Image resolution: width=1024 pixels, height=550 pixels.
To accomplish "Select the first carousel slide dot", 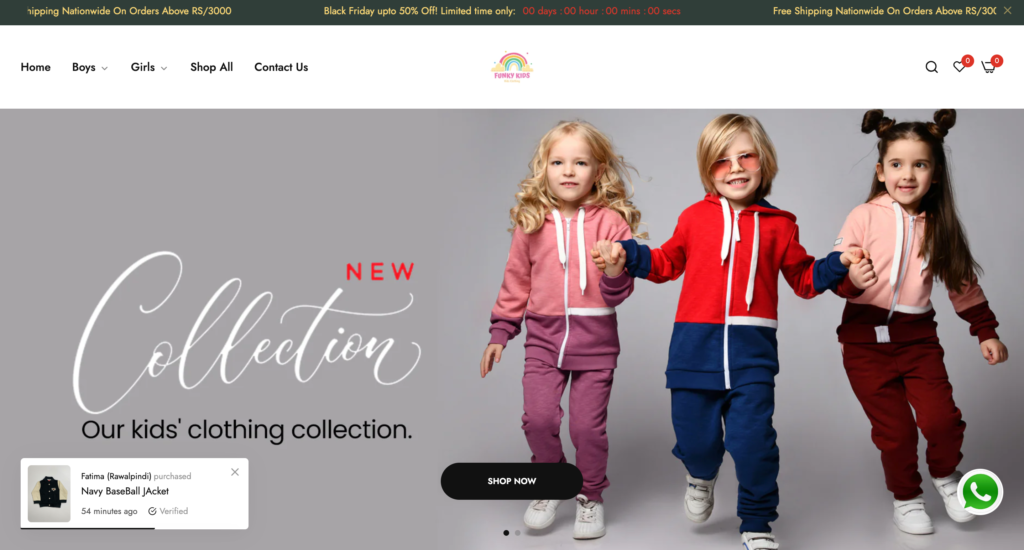I will pos(506,533).
